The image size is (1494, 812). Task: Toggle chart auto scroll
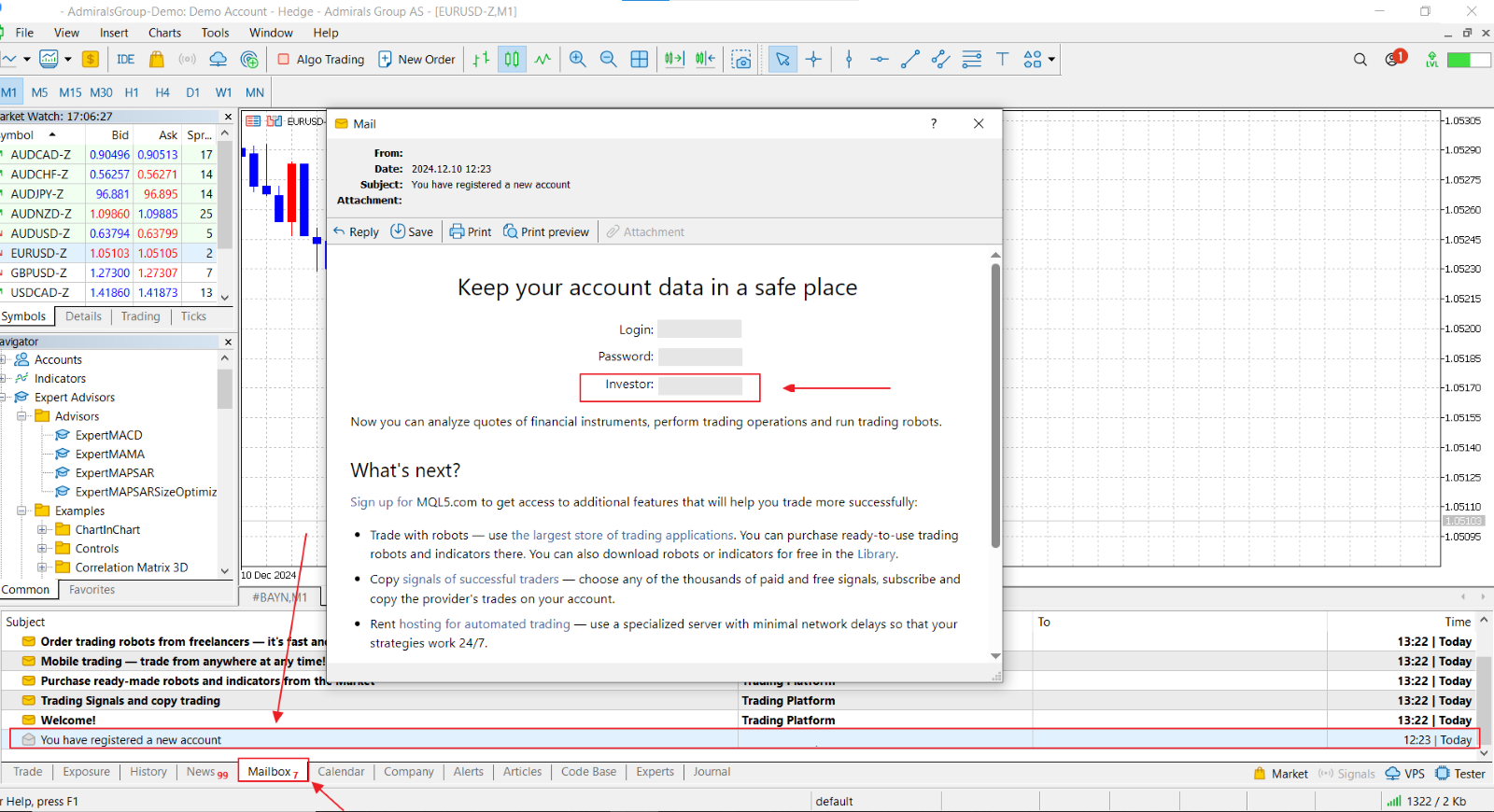pos(674,59)
